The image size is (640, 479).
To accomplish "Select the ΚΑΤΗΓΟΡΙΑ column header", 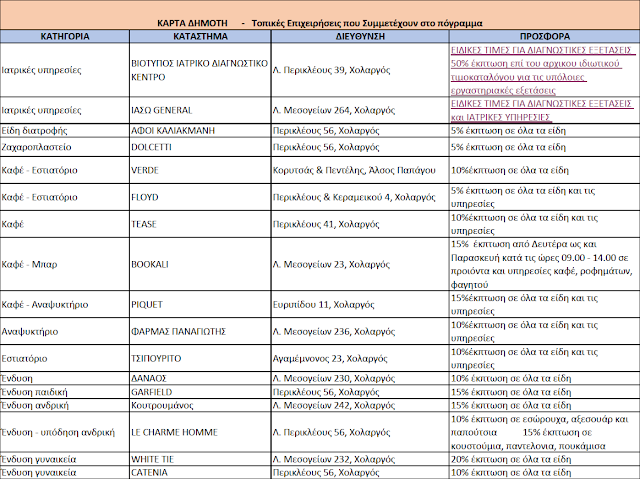I will 65,36.
